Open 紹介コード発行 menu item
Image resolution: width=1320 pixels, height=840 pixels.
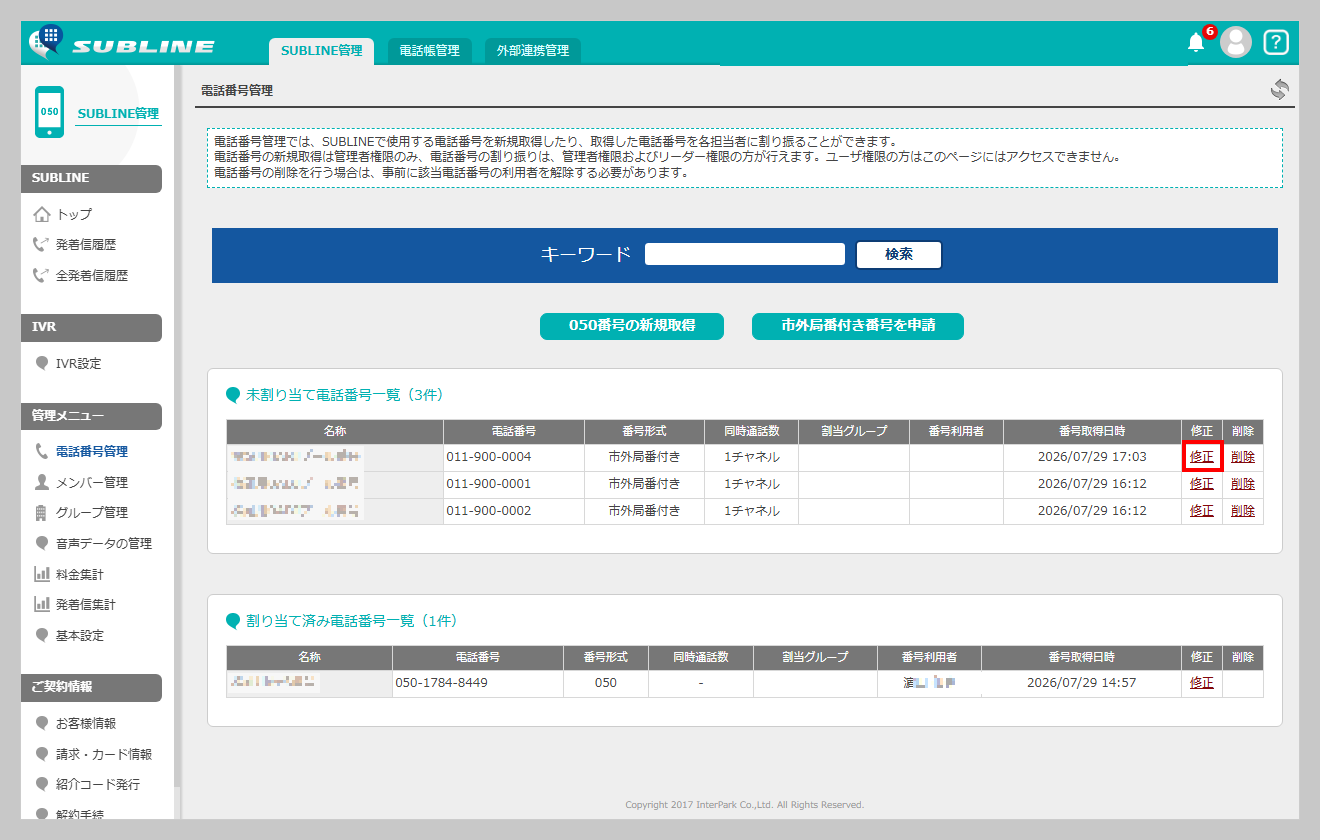pyautogui.click(x=98, y=784)
